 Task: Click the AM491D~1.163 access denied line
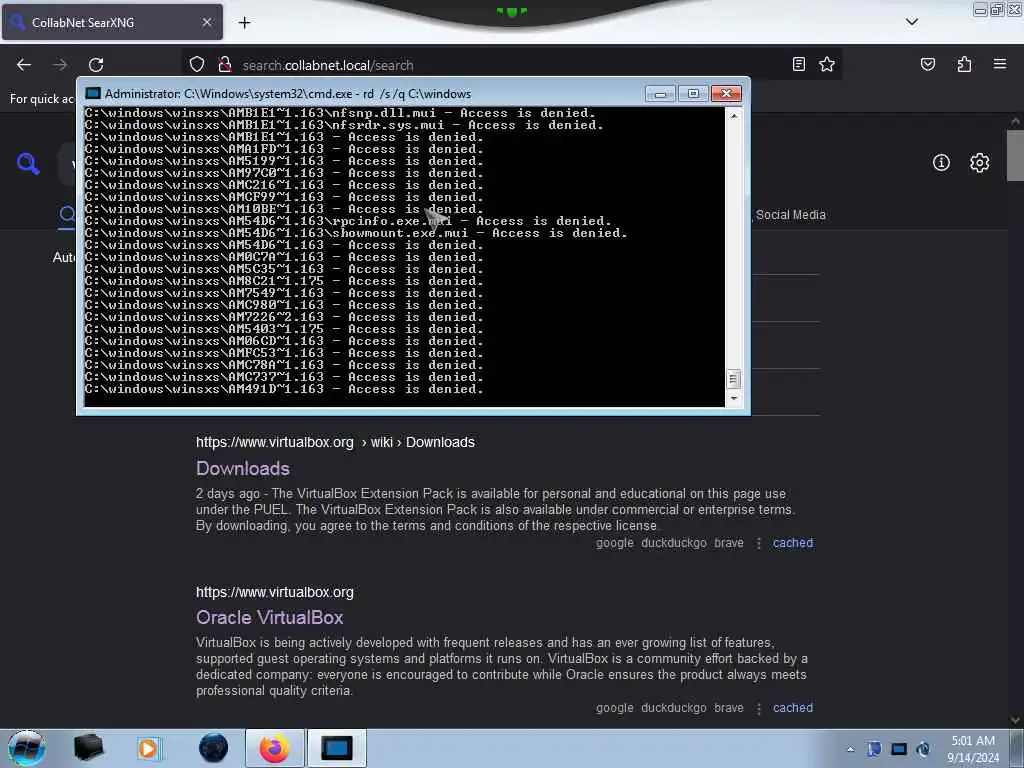pos(284,389)
